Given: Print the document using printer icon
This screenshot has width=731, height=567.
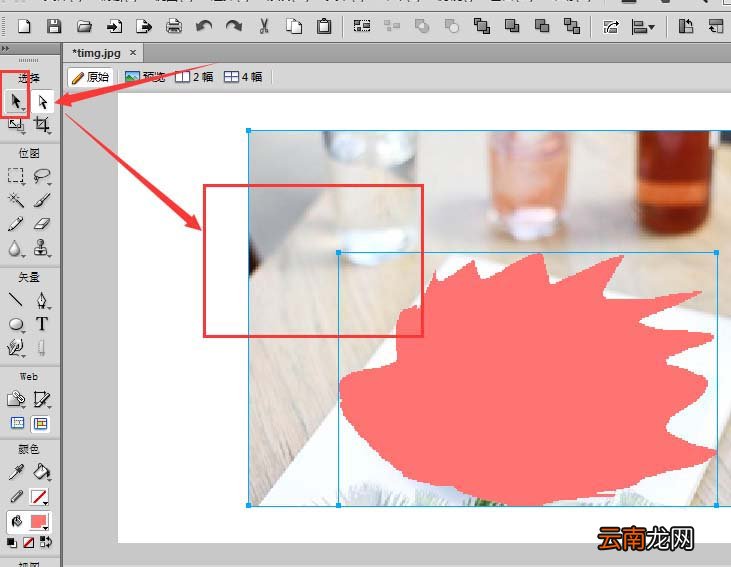Looking at the screenshot, I should coord(174,26).
